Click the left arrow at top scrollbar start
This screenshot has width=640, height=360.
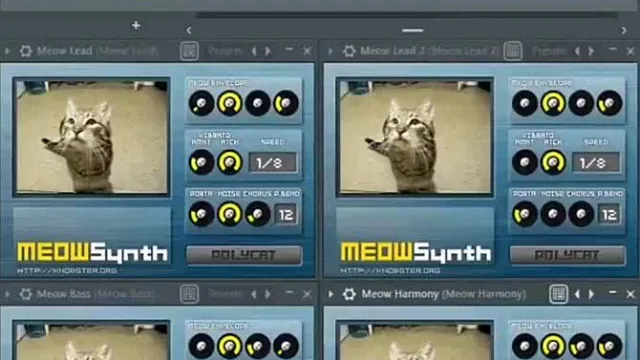pos(189,30)
